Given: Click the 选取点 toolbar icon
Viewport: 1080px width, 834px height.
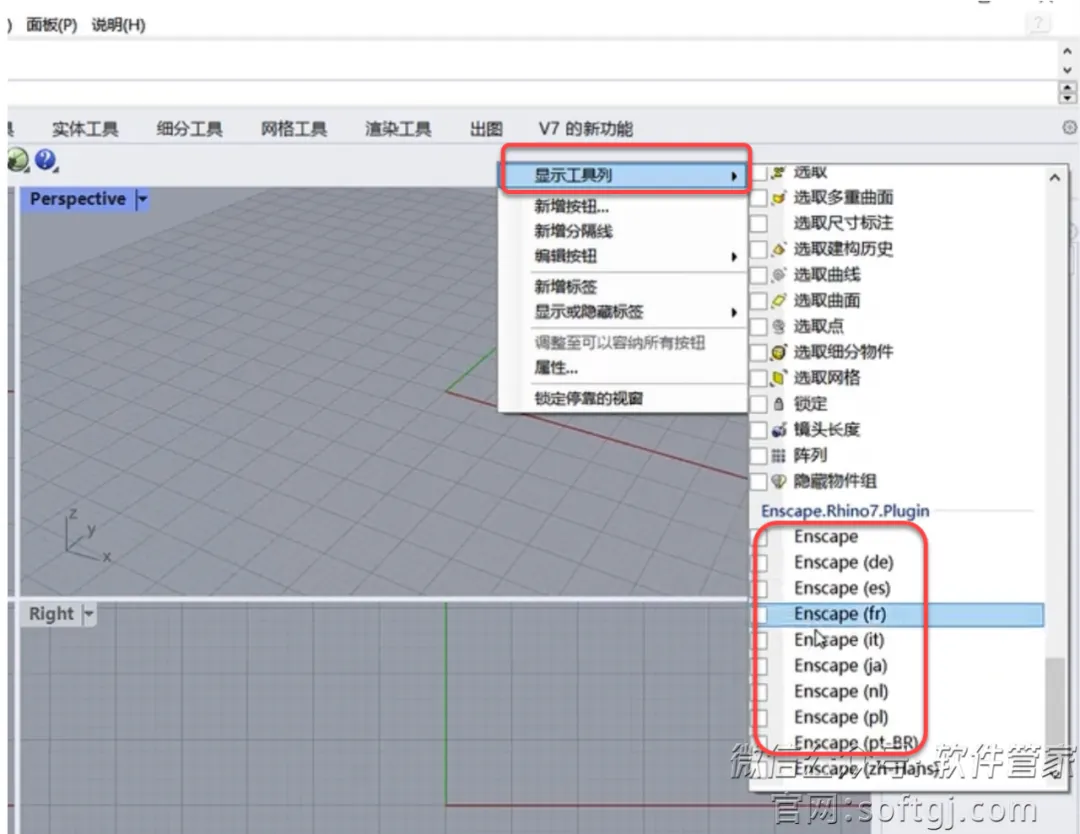Looking at the screenshot, I should tap(778, 326).
